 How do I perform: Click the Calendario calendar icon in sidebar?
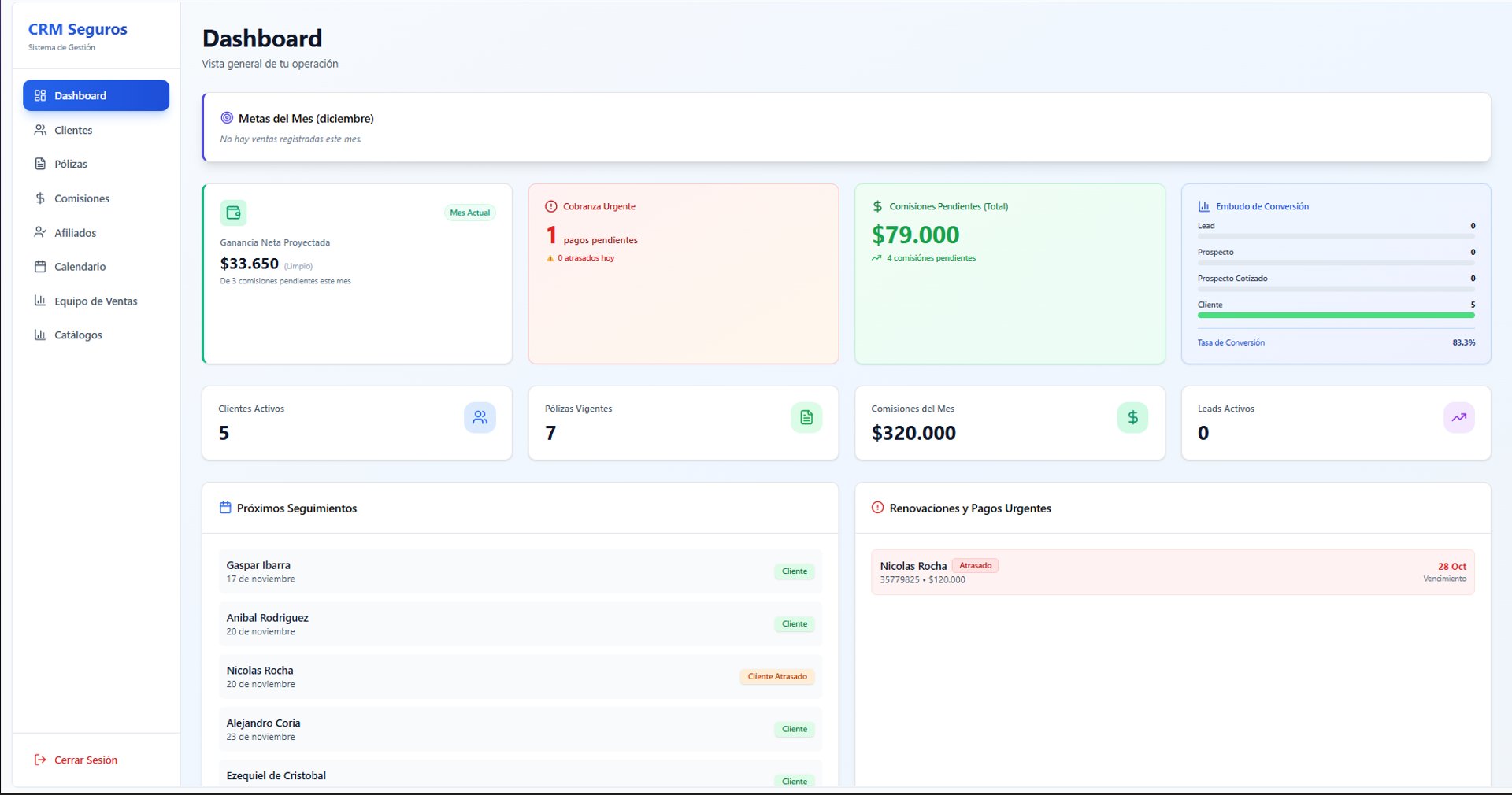[40, 267]
